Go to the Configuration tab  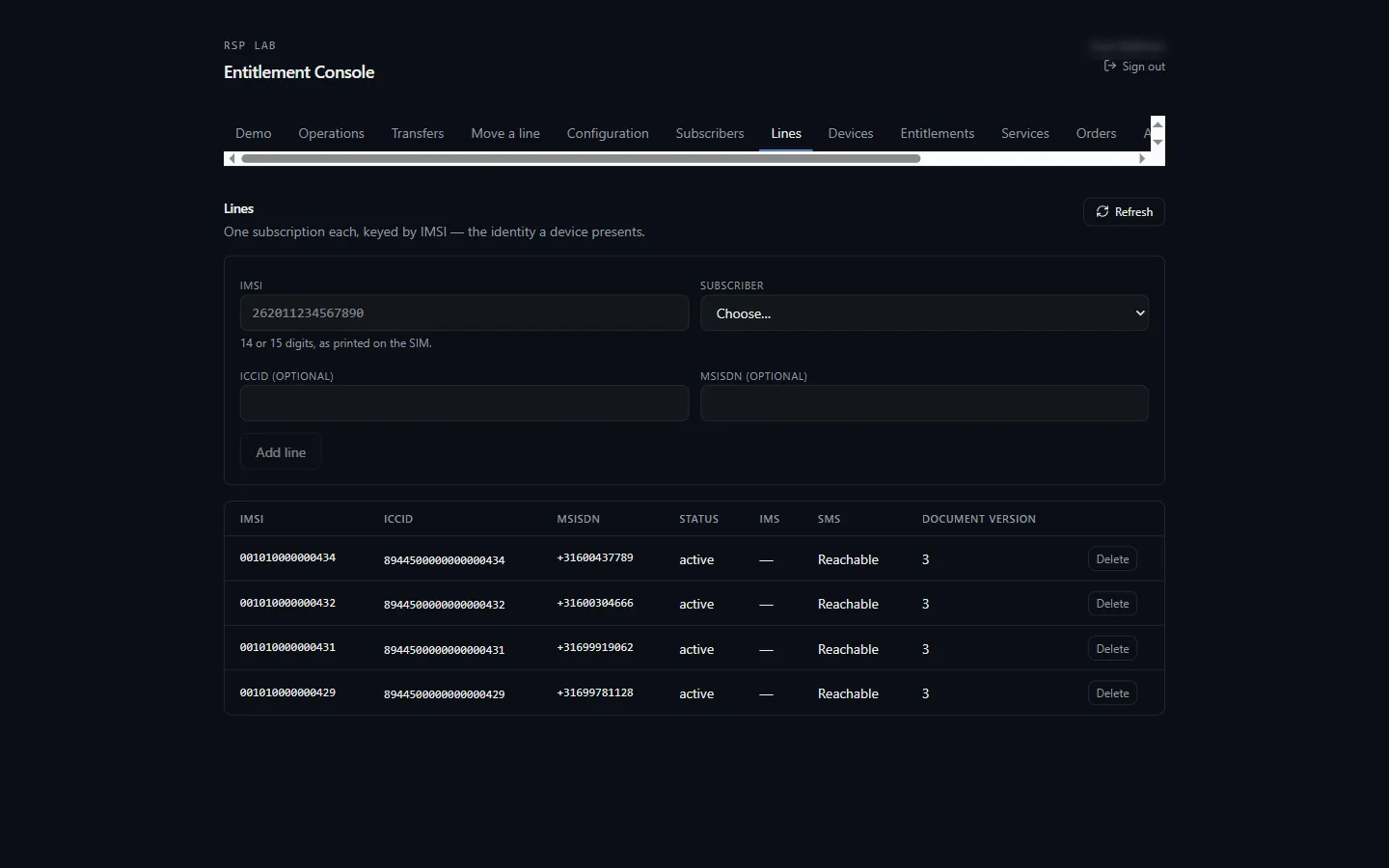click(x=608, y=133)
